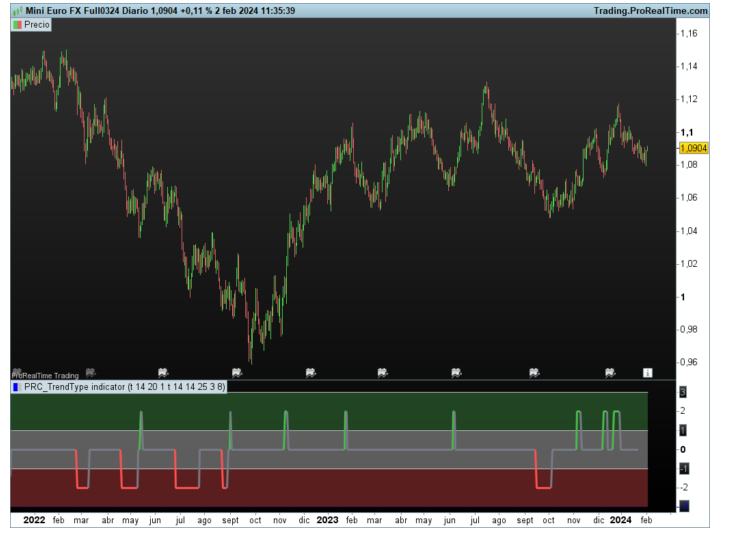The height and width of the screenshot is (539, 753).
Task: Click the rollover marker icon near September 2023
Action: [534, 372]
